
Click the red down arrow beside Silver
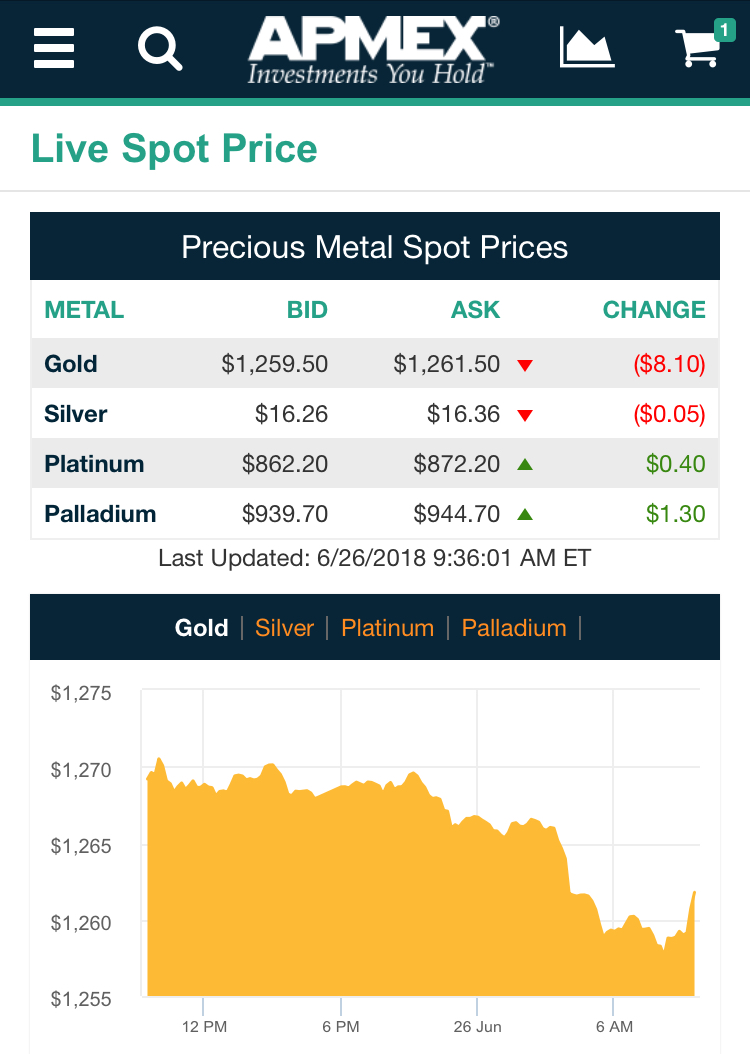point(525,416)
